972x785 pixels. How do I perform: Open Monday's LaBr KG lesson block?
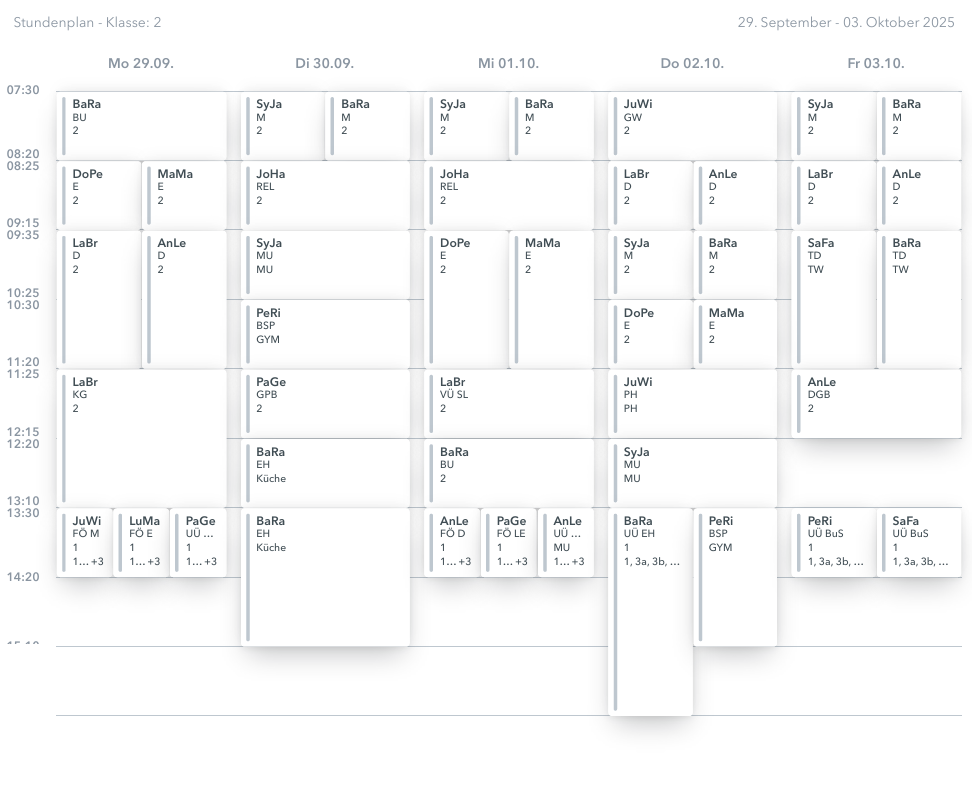142,438
